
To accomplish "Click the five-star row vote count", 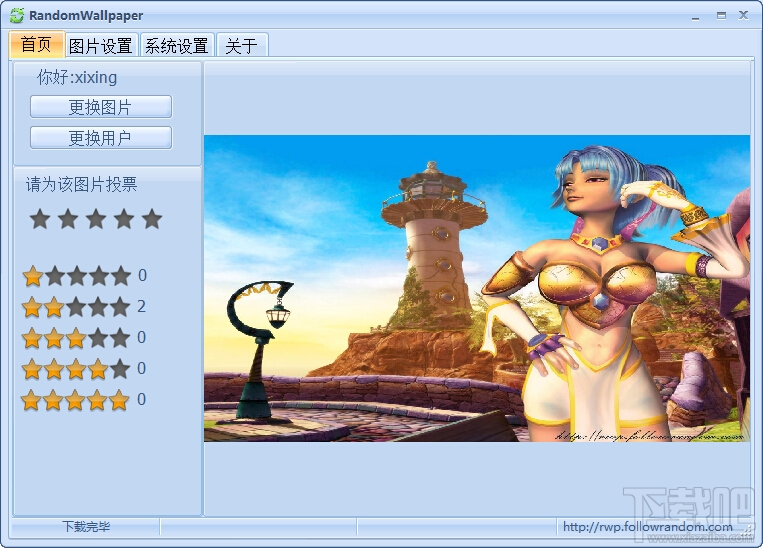I will point(142,399).
